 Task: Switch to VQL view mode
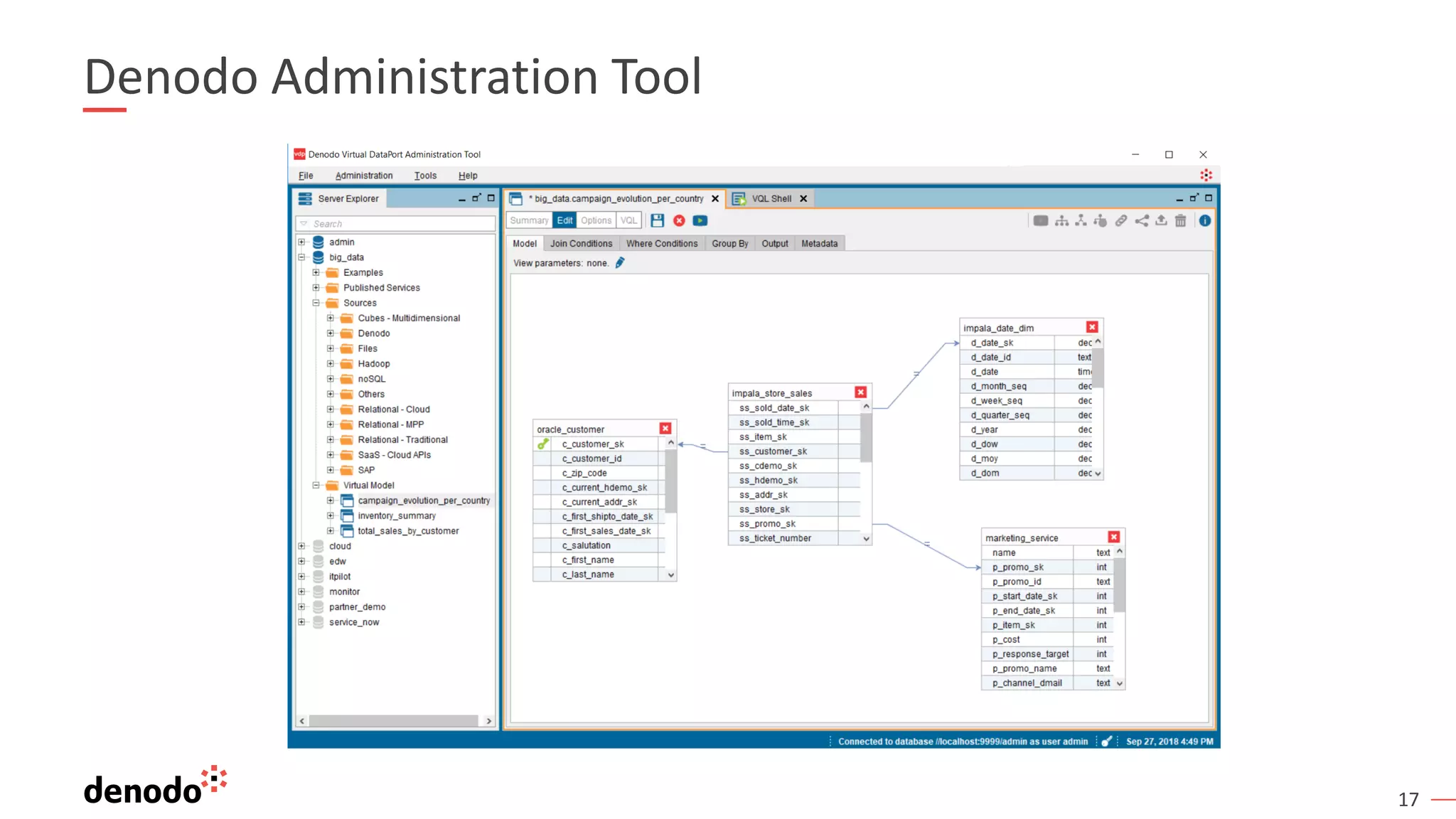[x=628, y=220]
